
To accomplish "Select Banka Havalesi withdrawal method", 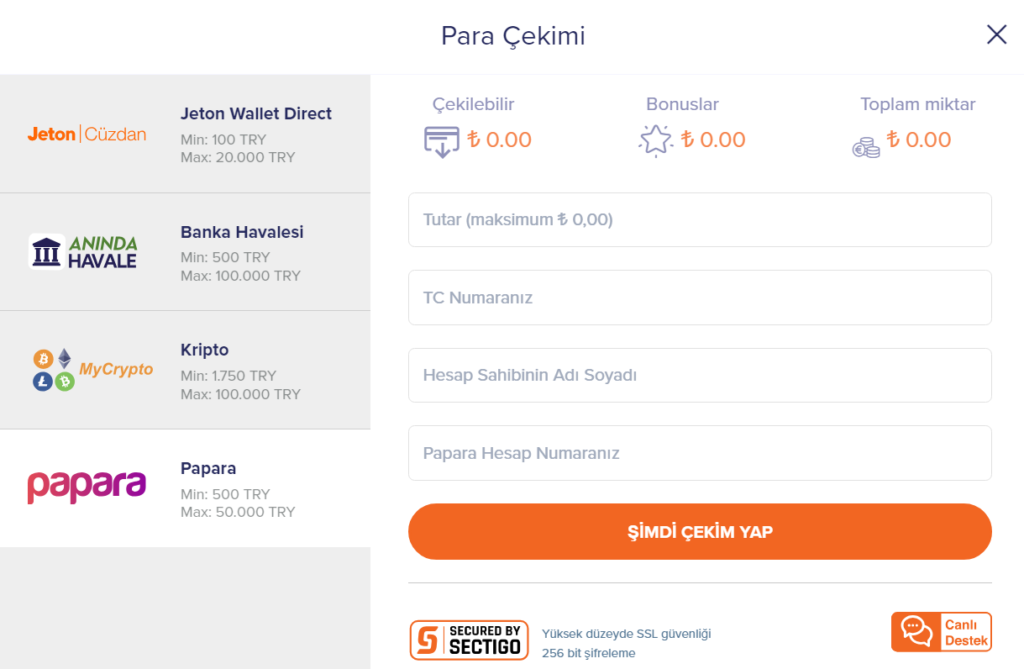I will click(185, 252).
